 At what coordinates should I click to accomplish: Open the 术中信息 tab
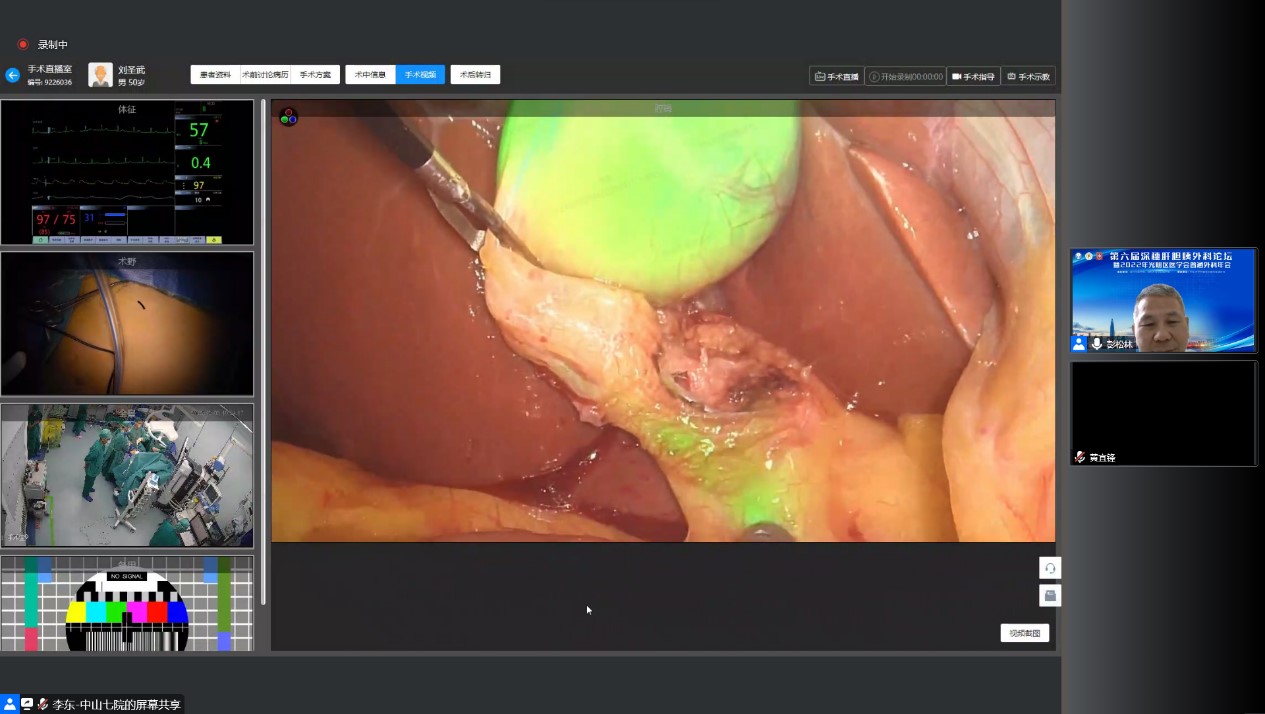click(x=370, y=75)
